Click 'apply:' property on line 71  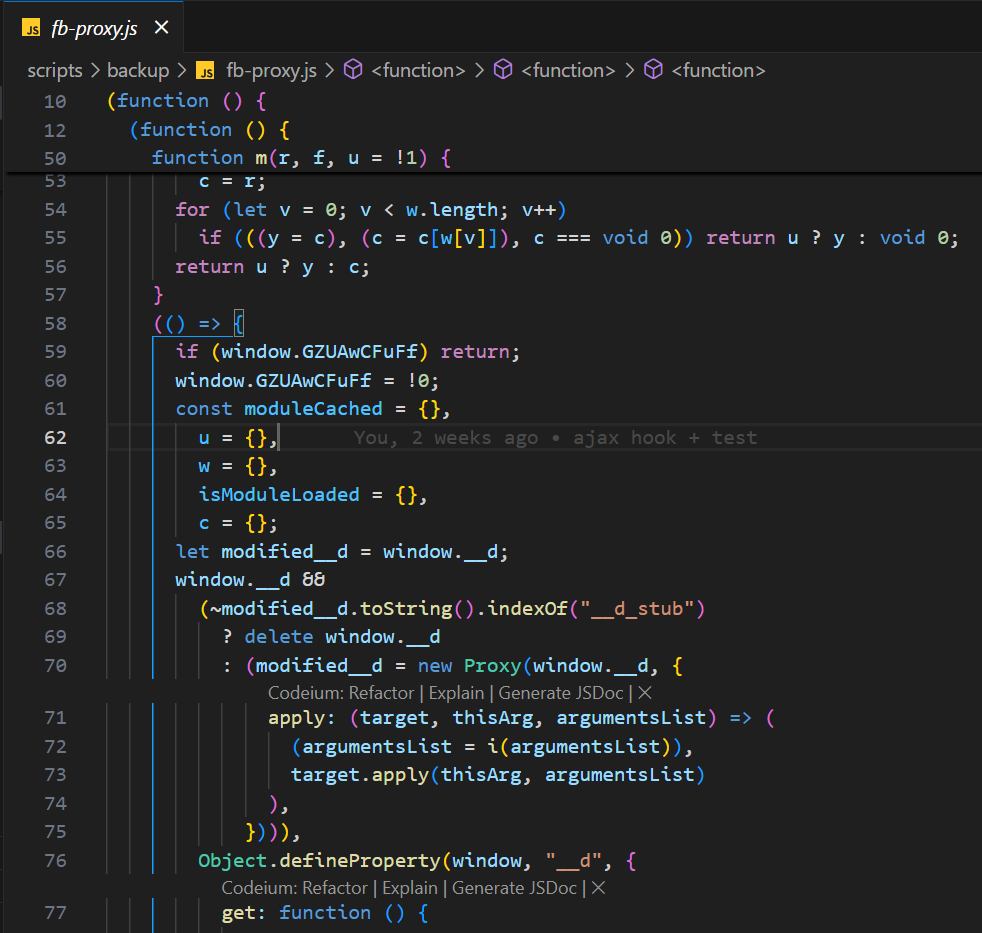[301, 718]
